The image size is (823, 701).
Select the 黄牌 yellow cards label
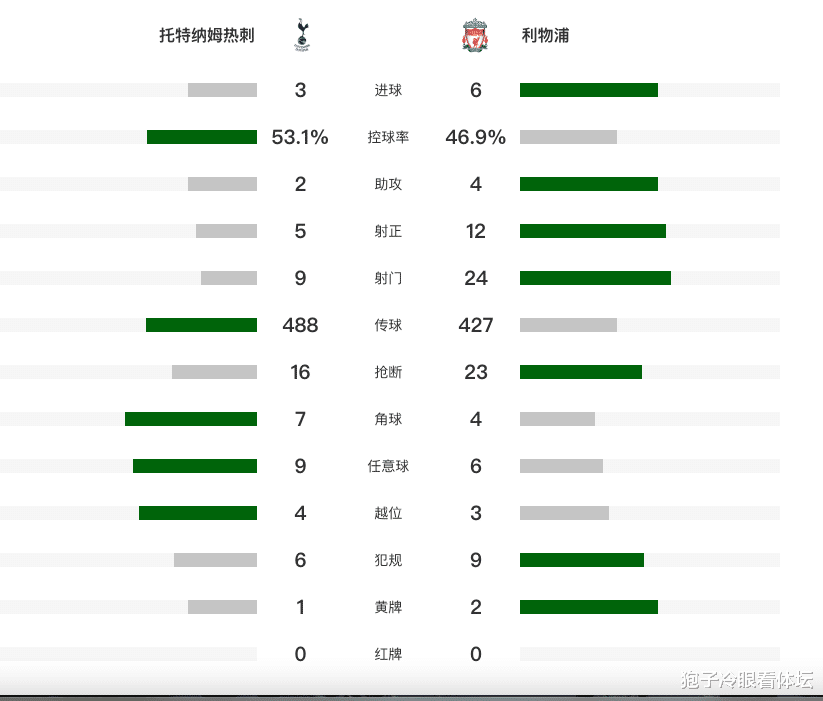tap(388, 607)
